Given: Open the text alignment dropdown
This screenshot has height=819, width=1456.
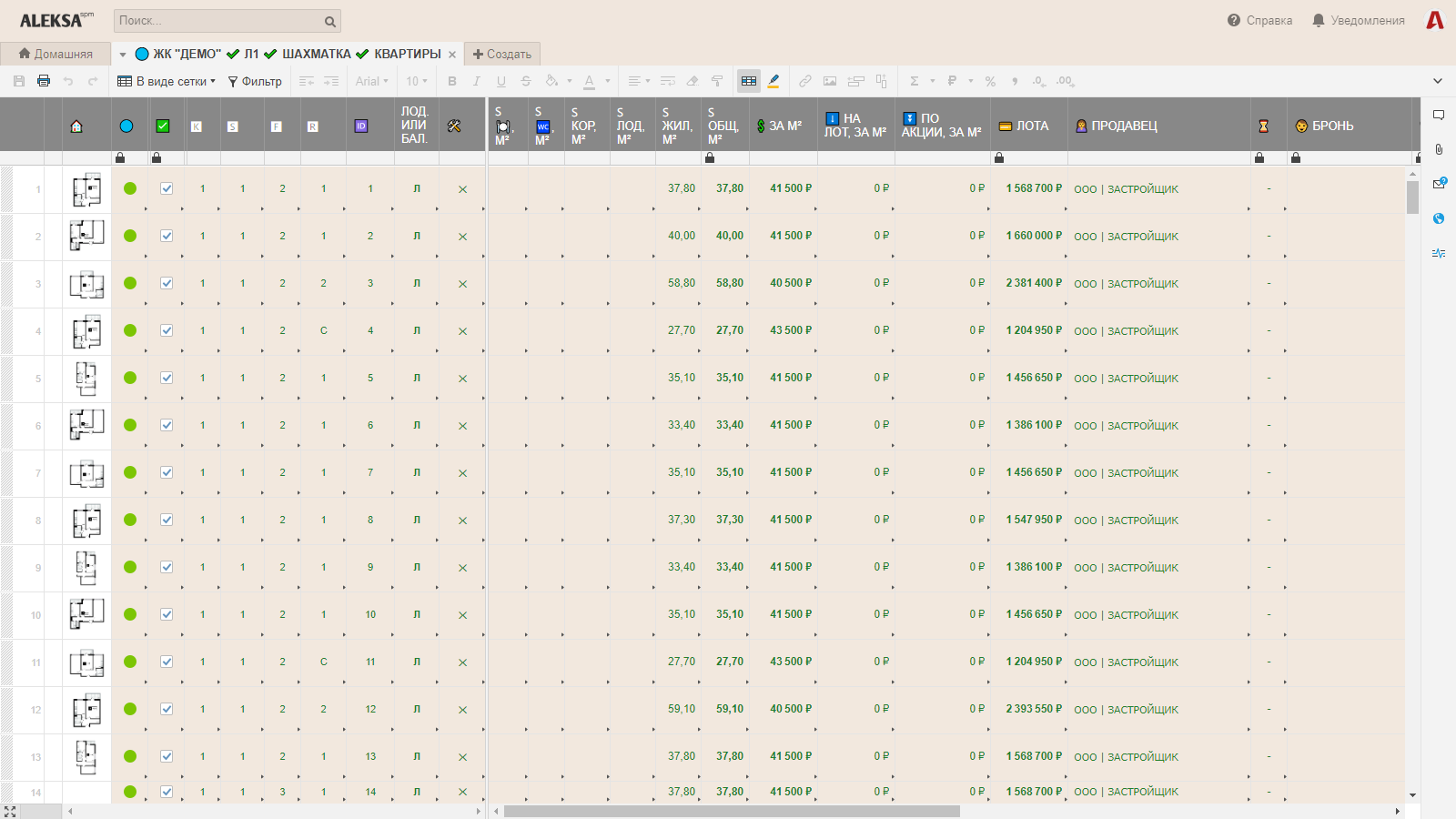Looking at the screenshot, I should click(x=639, y=81).
